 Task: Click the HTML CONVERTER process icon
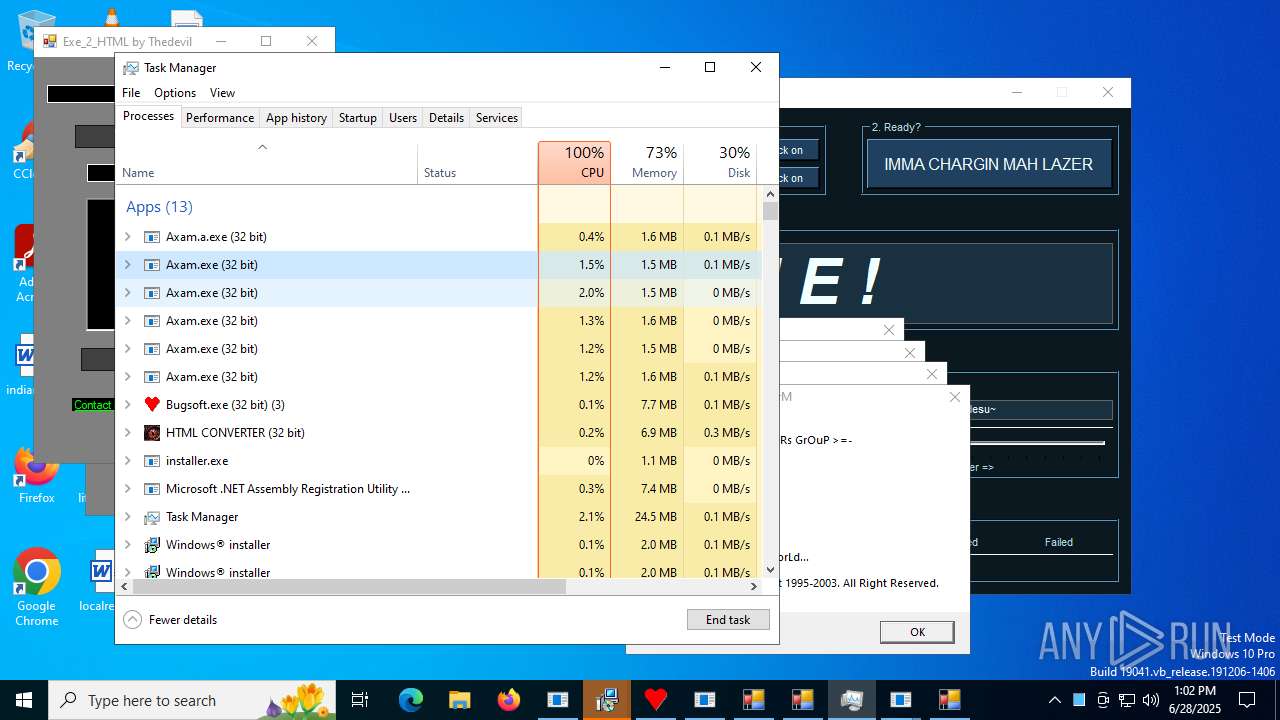pyautogui.click(x=152, y=433)
